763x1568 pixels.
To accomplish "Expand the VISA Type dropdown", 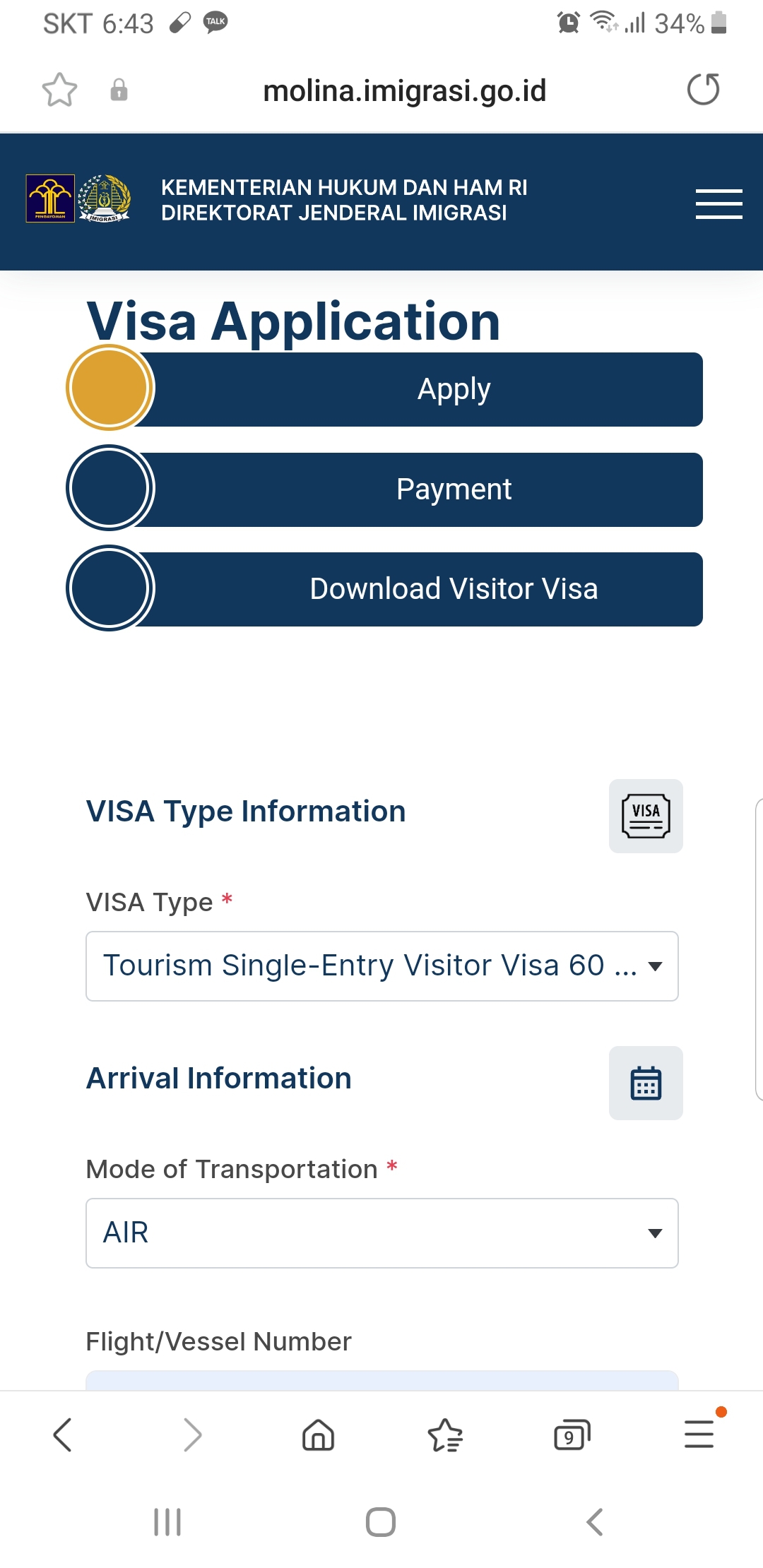I will click(x=381, y=966).
